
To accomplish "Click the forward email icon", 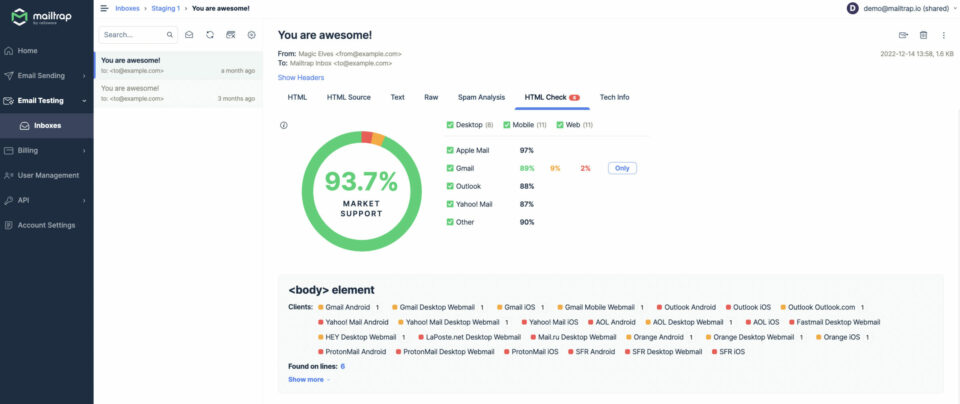I will 904,35.
